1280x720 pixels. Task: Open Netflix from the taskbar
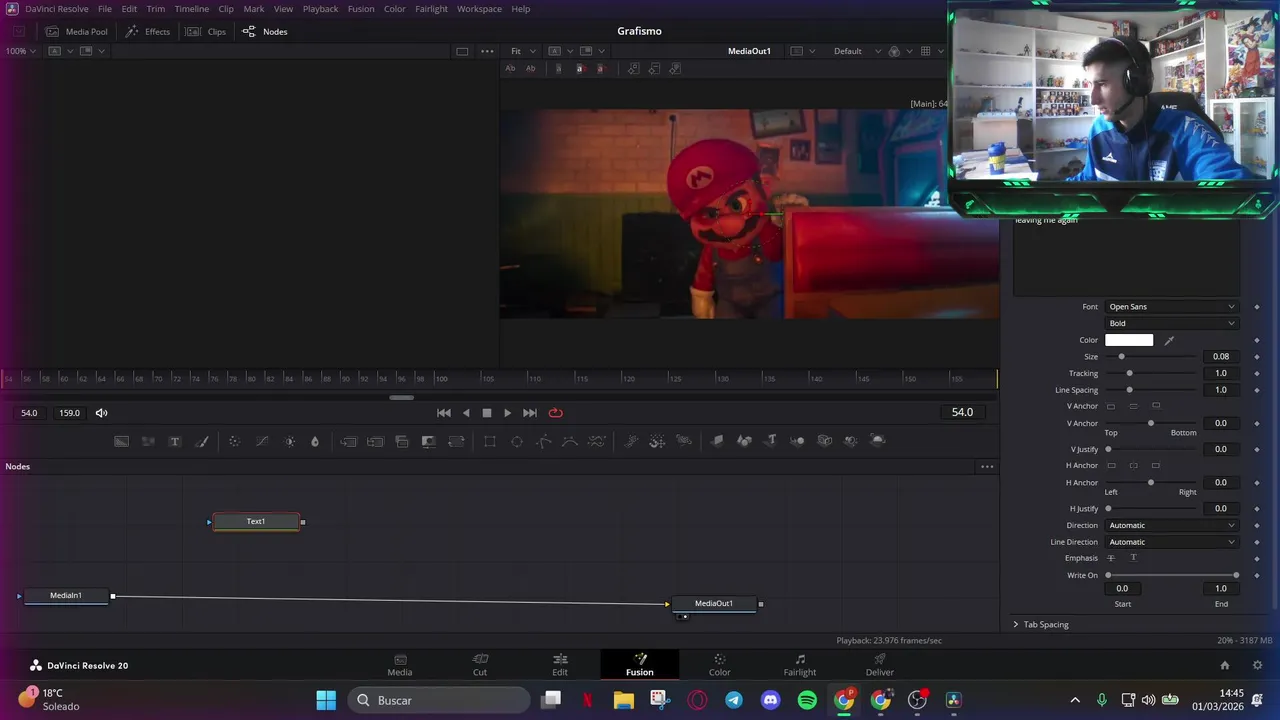point(588,700)
